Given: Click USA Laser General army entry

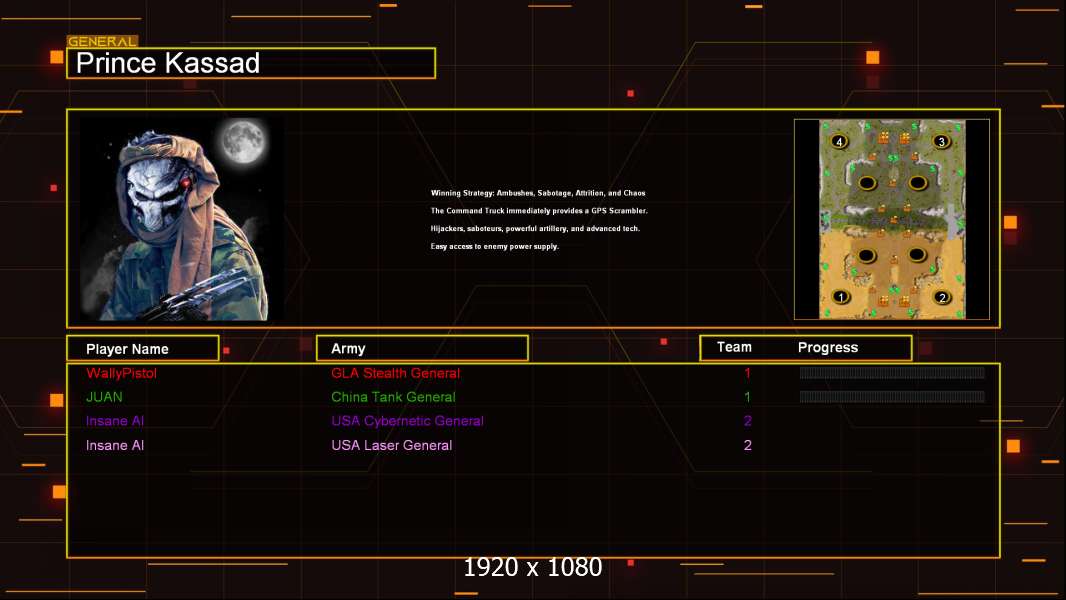Looking at the screenshot, I should tap(392, 445).
